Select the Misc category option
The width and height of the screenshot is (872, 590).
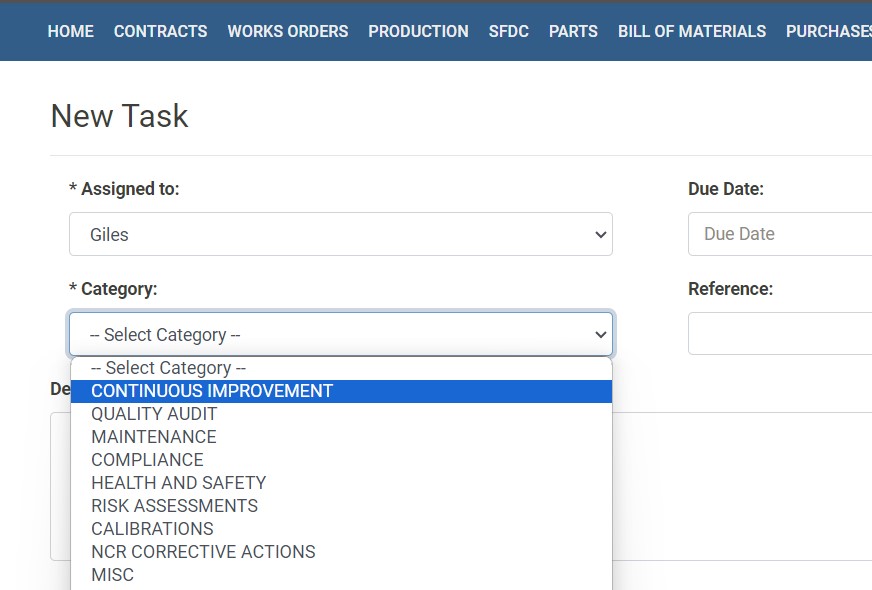[x=112, y=575]
